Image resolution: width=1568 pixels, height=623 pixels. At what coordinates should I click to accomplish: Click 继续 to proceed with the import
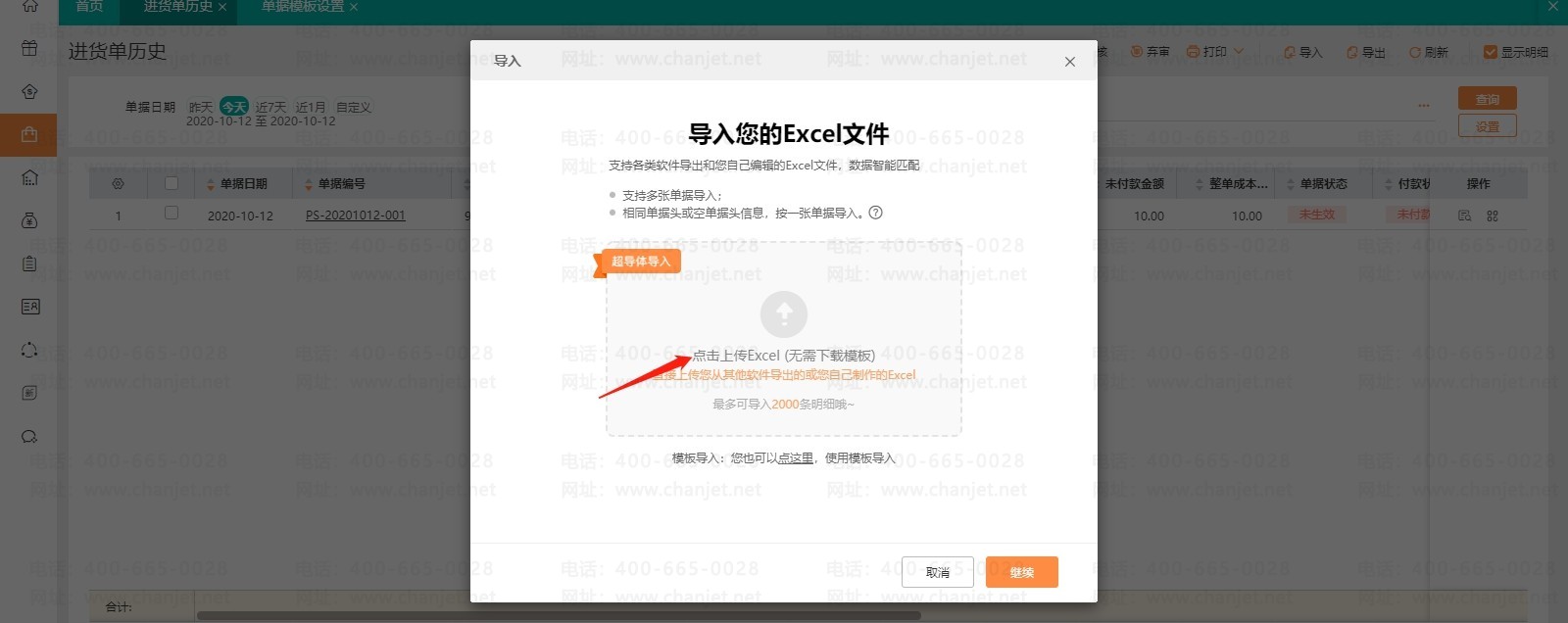(1022, 572)
